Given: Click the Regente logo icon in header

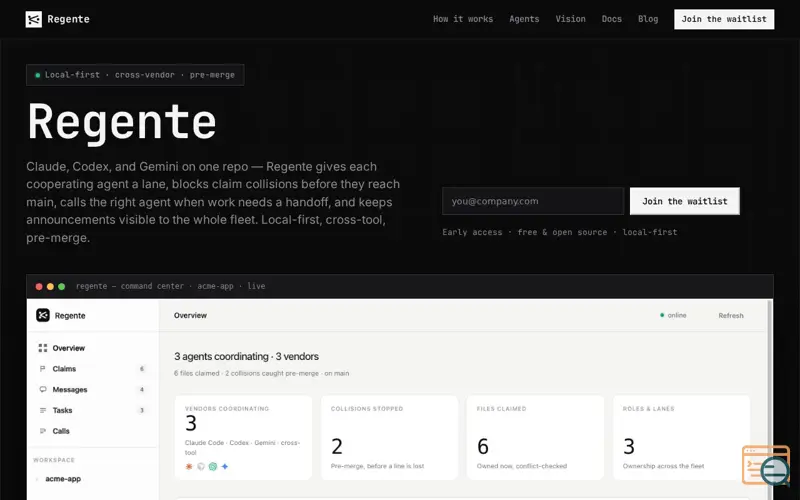Looking at the screenshot, I should (34, 19).
